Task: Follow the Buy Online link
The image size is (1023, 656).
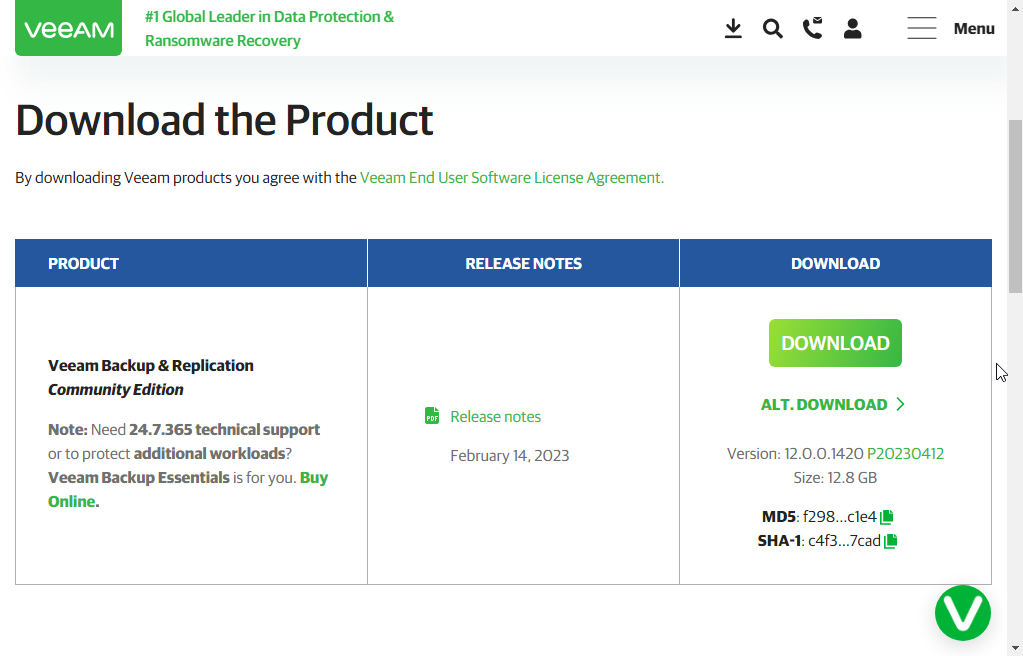Action: click(x=313, y=478)
